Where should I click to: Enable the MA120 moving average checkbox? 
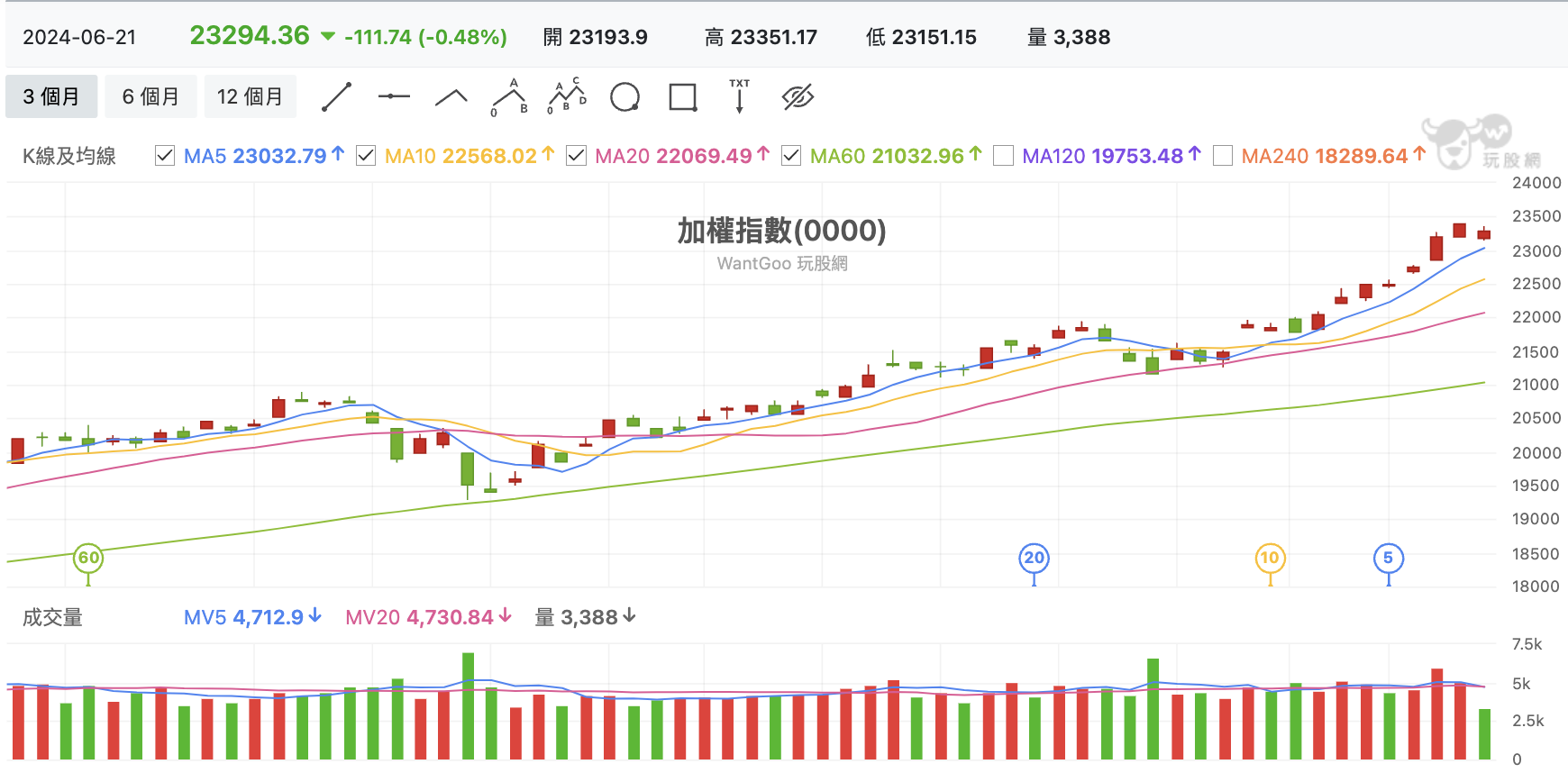1003,156
